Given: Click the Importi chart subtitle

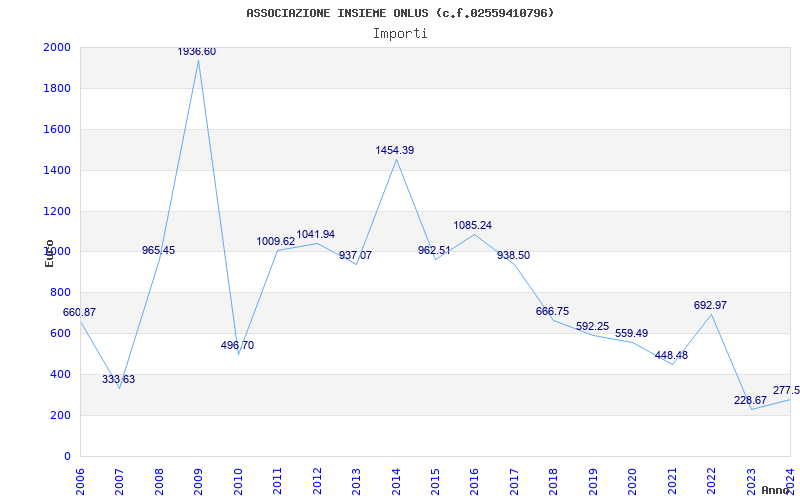Looking at the screenshot, I should [x=400, y=34].
